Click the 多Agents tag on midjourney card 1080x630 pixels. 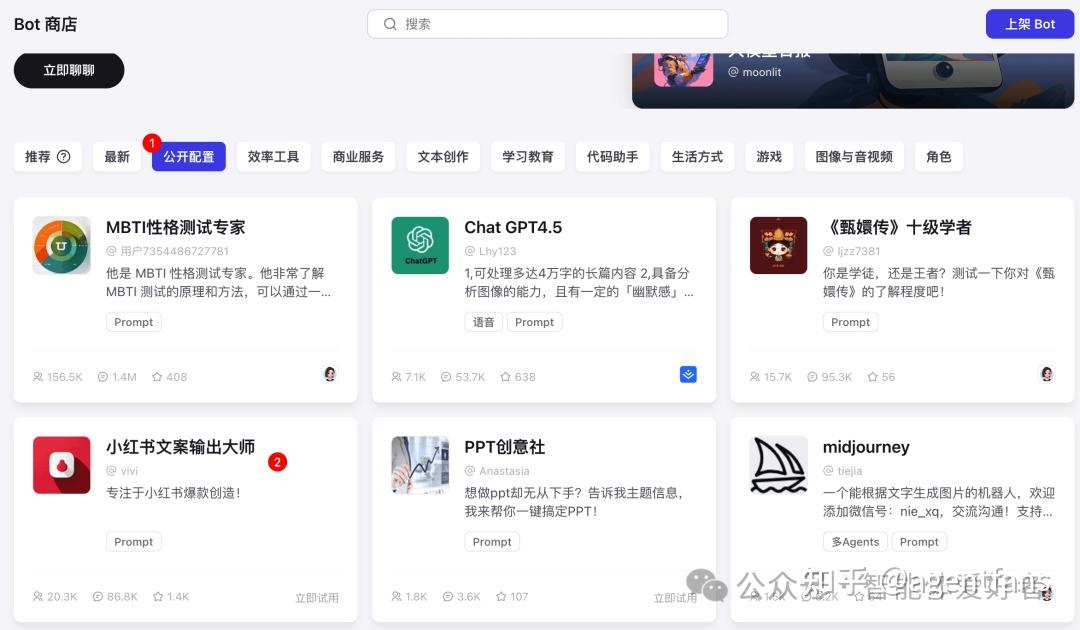(x=855, y=541)
